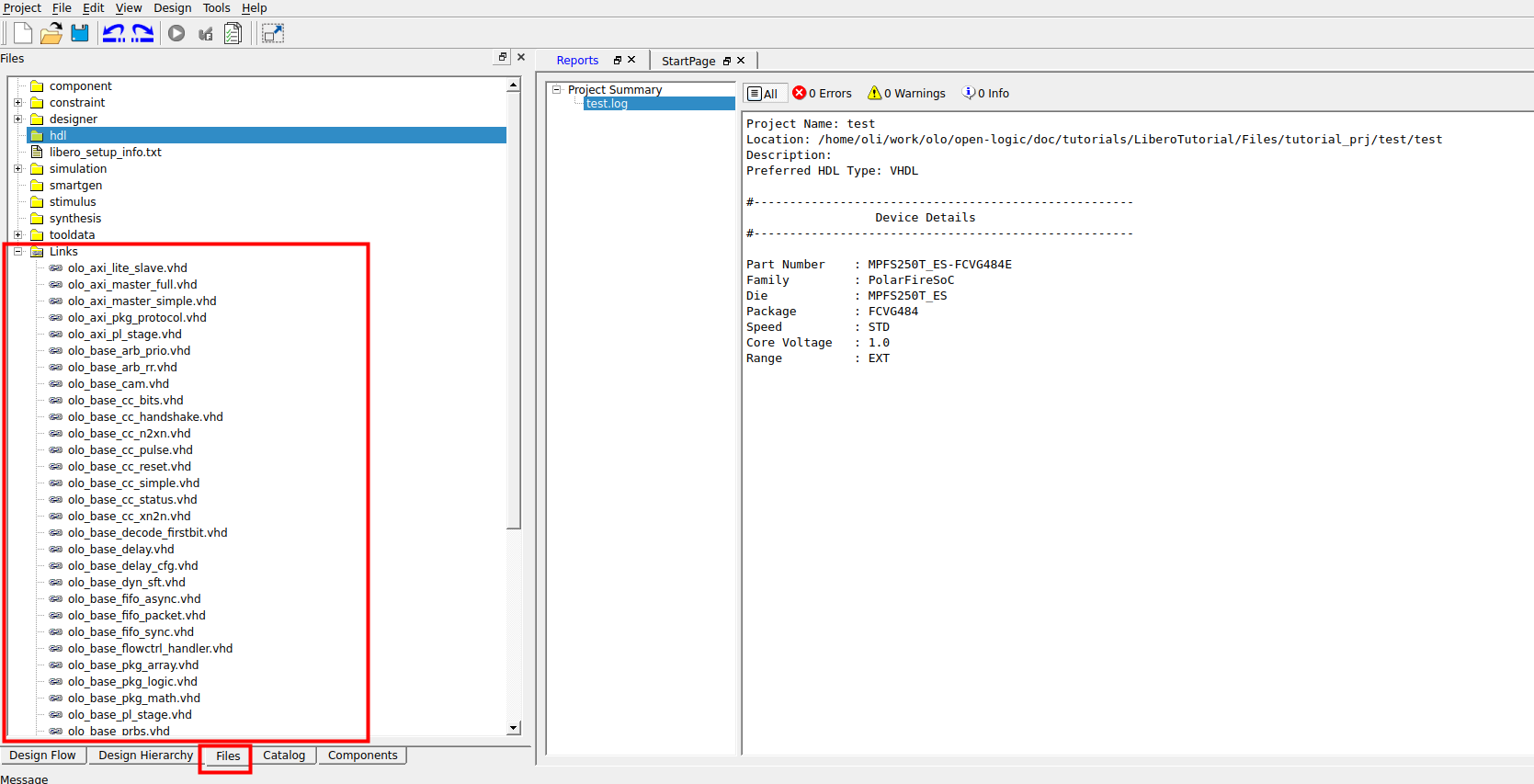This screenshot has height=784, width=1534.
Task: Switch to the Catalog tab
Action: pyautogui.click(x=284, y=756)
